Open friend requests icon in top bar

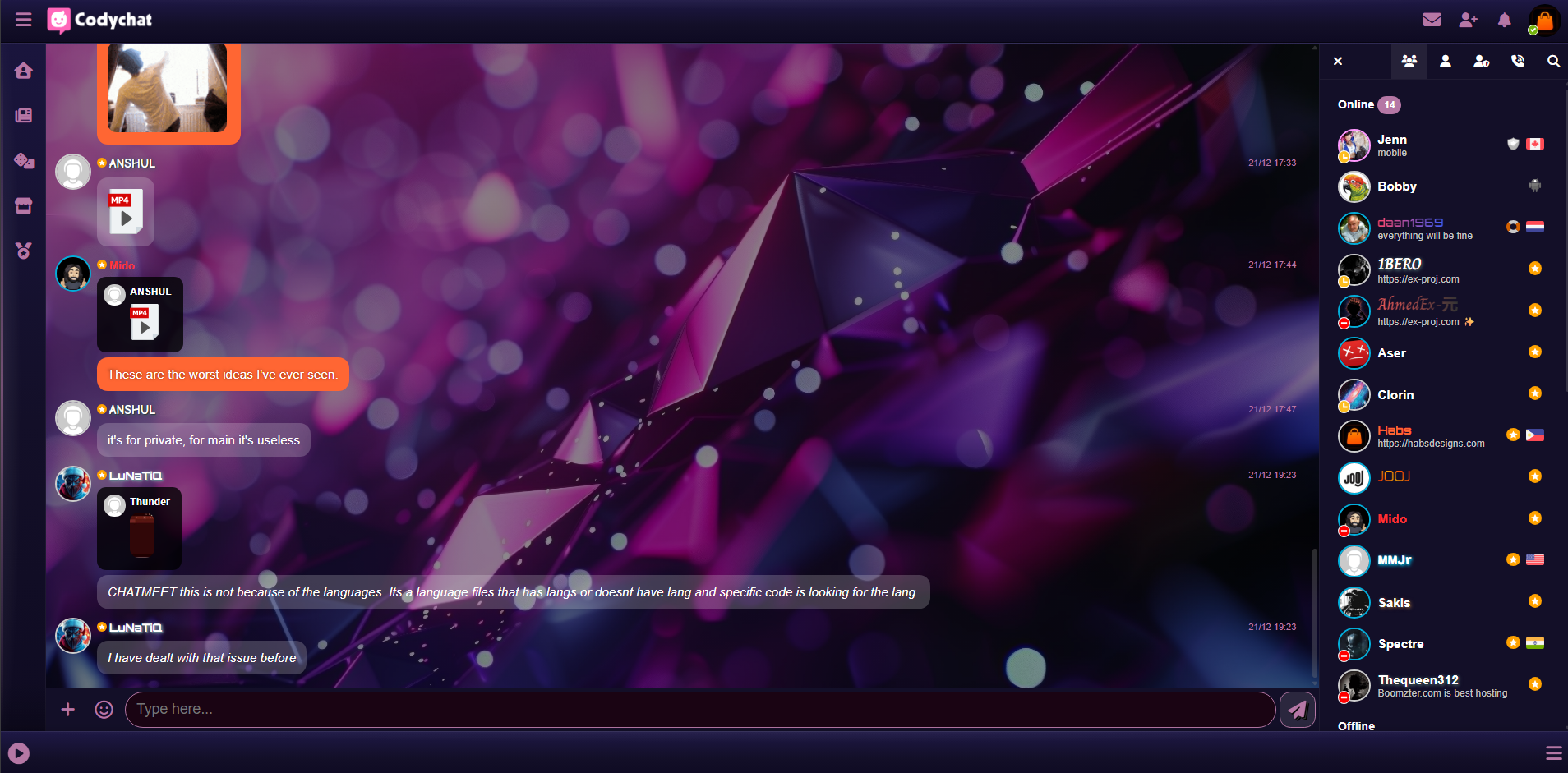pos(1468,20)
